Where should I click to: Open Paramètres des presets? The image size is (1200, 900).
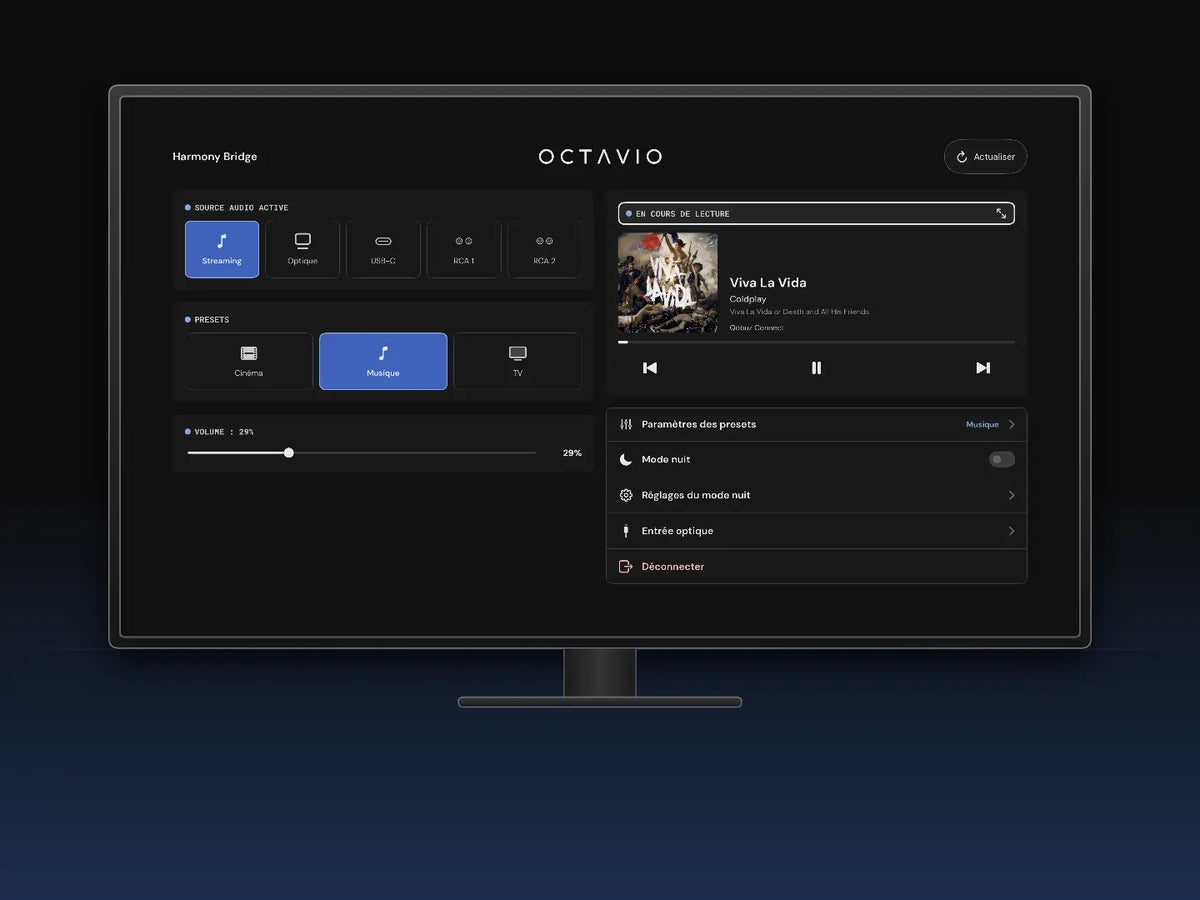pyautogui.click(x=816, y=424)
